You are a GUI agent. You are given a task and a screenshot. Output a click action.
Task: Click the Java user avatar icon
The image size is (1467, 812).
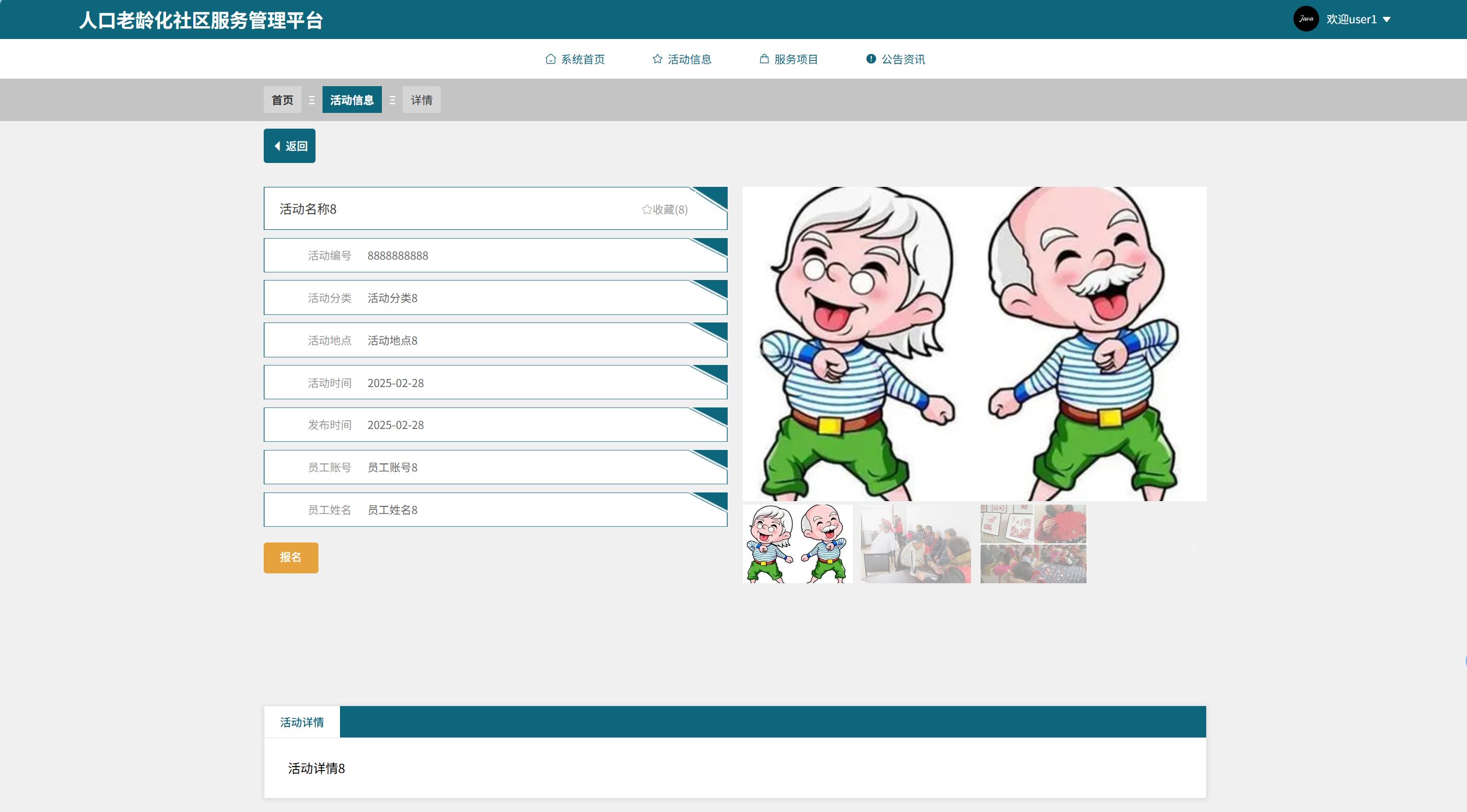coord(1306,19)
